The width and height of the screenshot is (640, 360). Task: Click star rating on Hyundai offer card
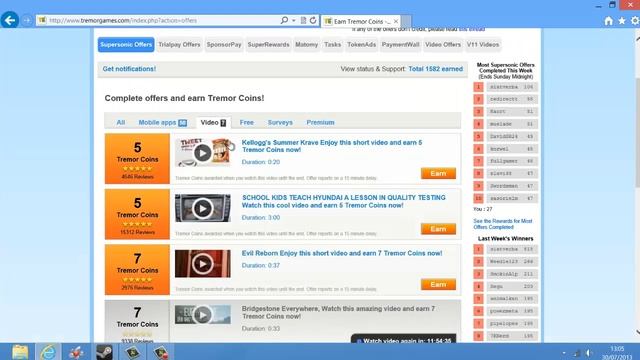137,224
